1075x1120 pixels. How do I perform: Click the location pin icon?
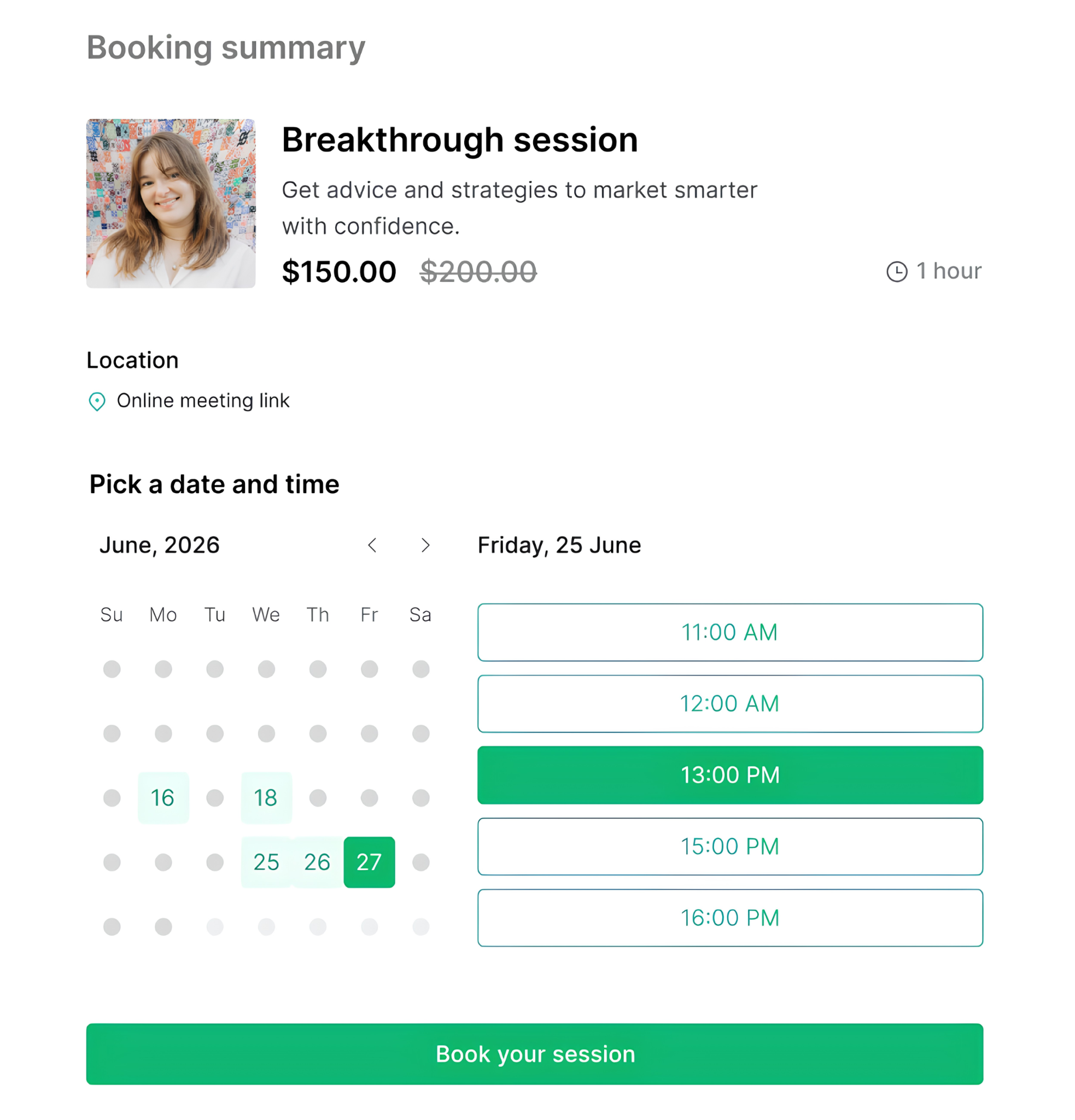pos(97,402)
